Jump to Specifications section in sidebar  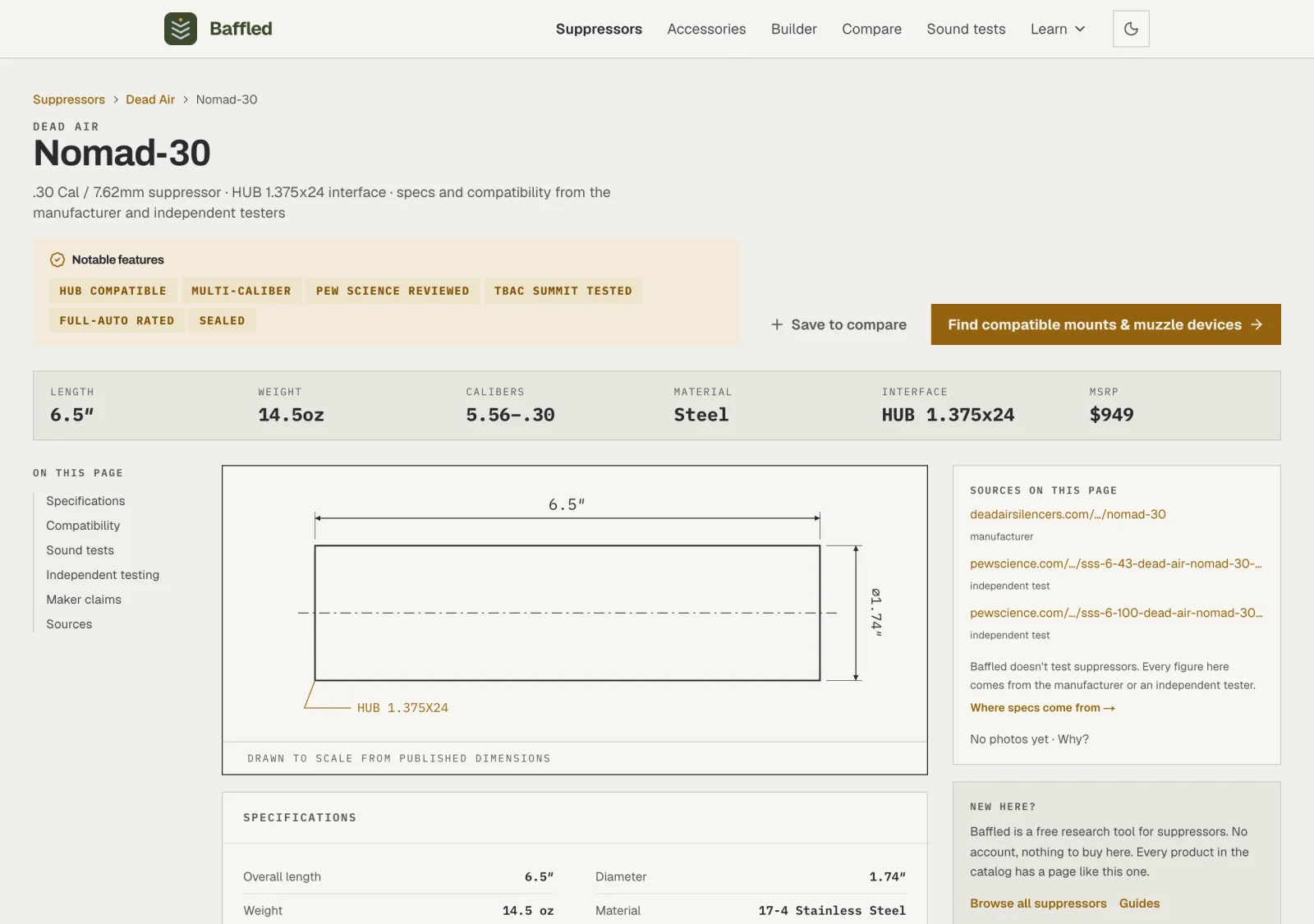[85, 501]
